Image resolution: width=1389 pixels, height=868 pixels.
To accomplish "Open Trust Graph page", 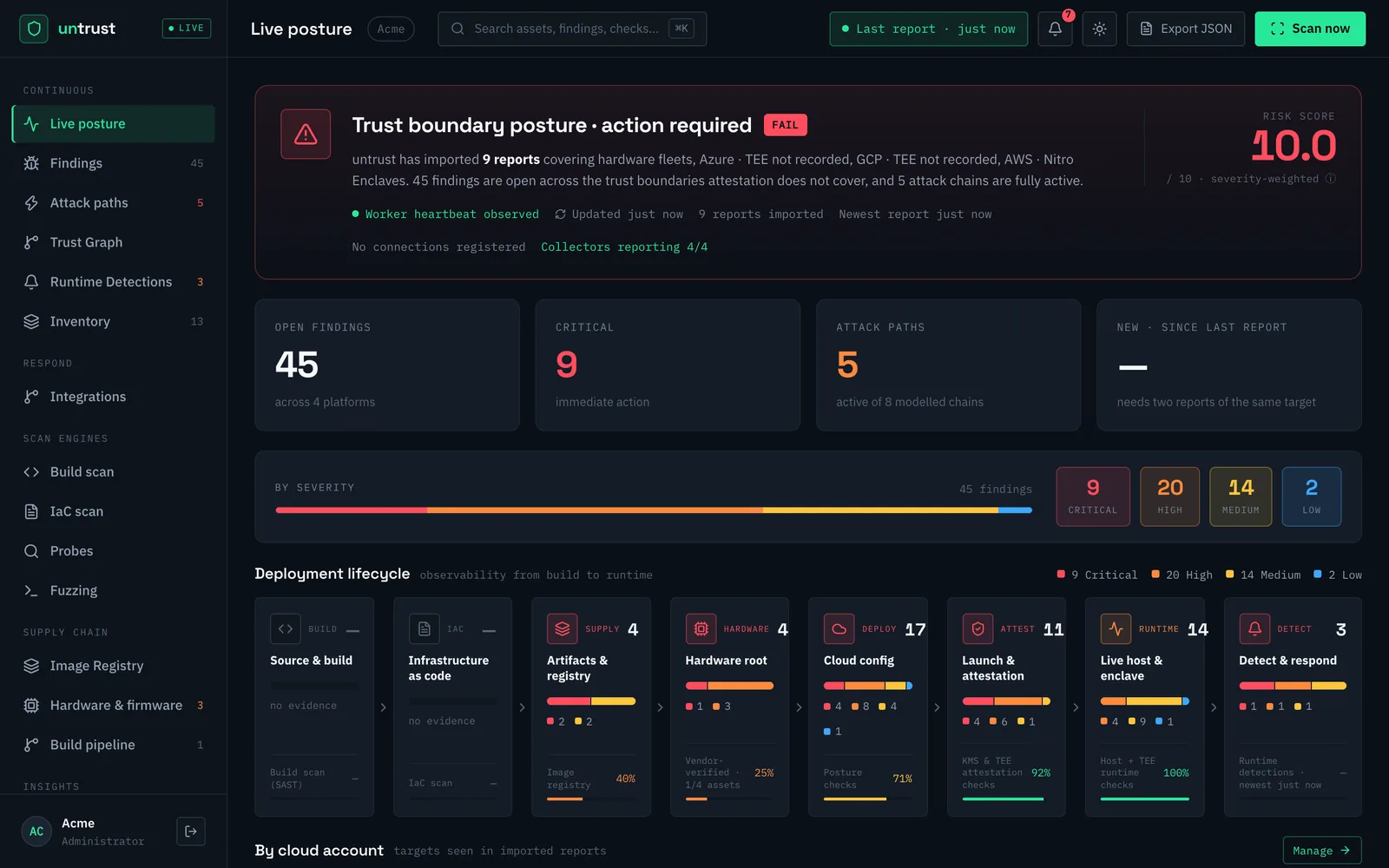I will (x=114, y=242).
